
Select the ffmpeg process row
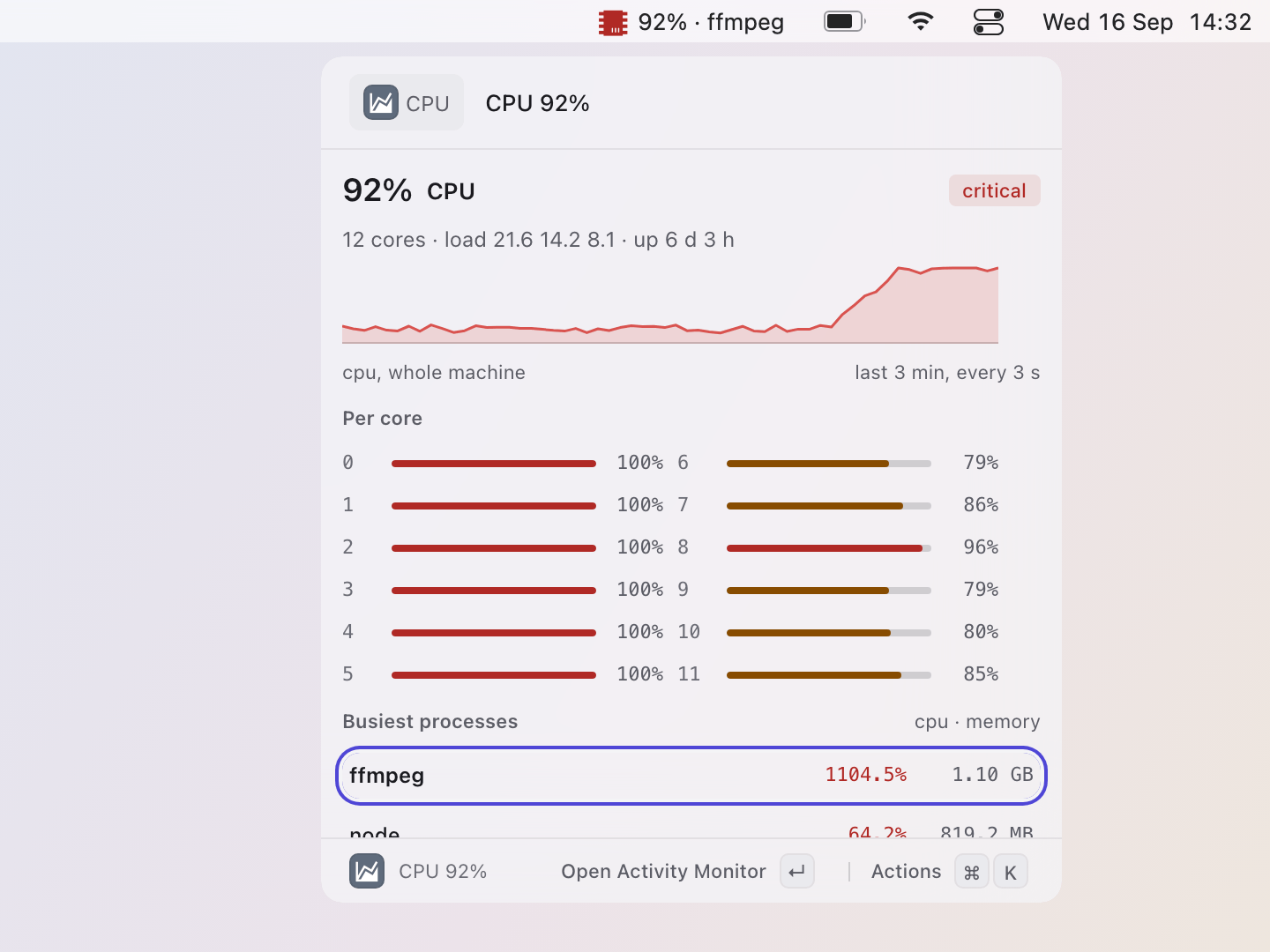[691, 776]
